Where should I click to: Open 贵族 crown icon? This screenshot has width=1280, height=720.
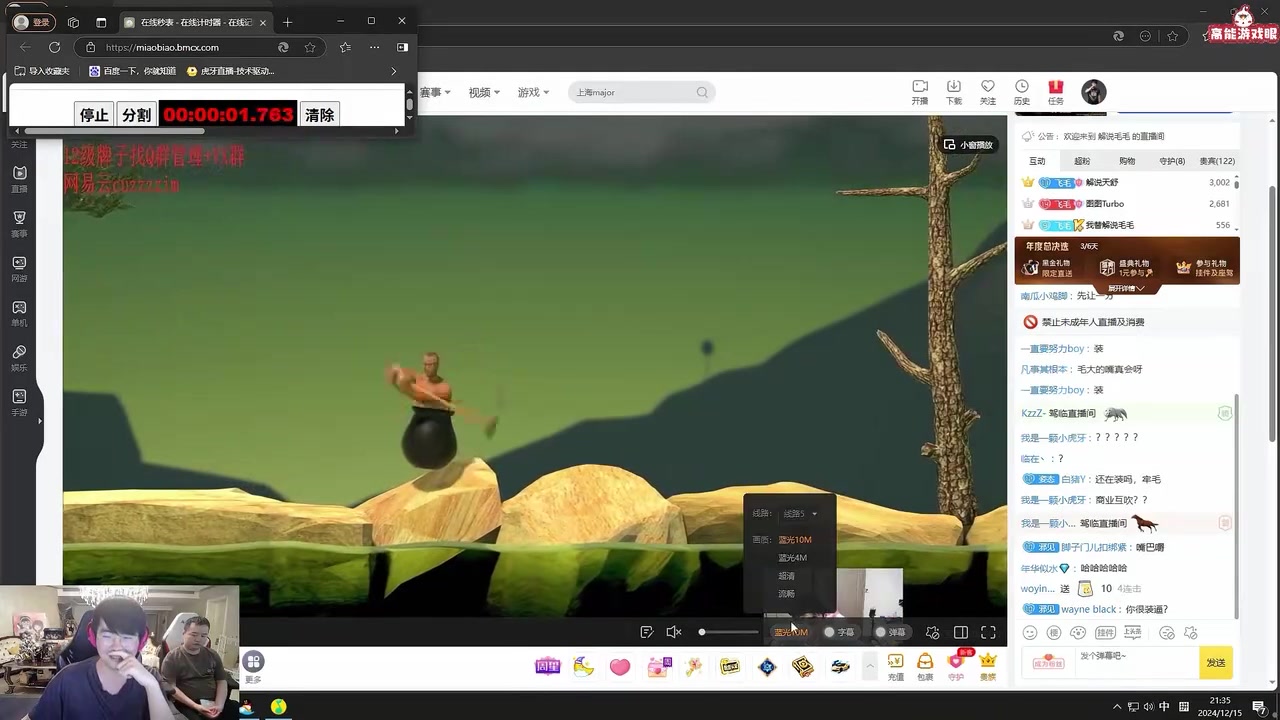[988, 668]
